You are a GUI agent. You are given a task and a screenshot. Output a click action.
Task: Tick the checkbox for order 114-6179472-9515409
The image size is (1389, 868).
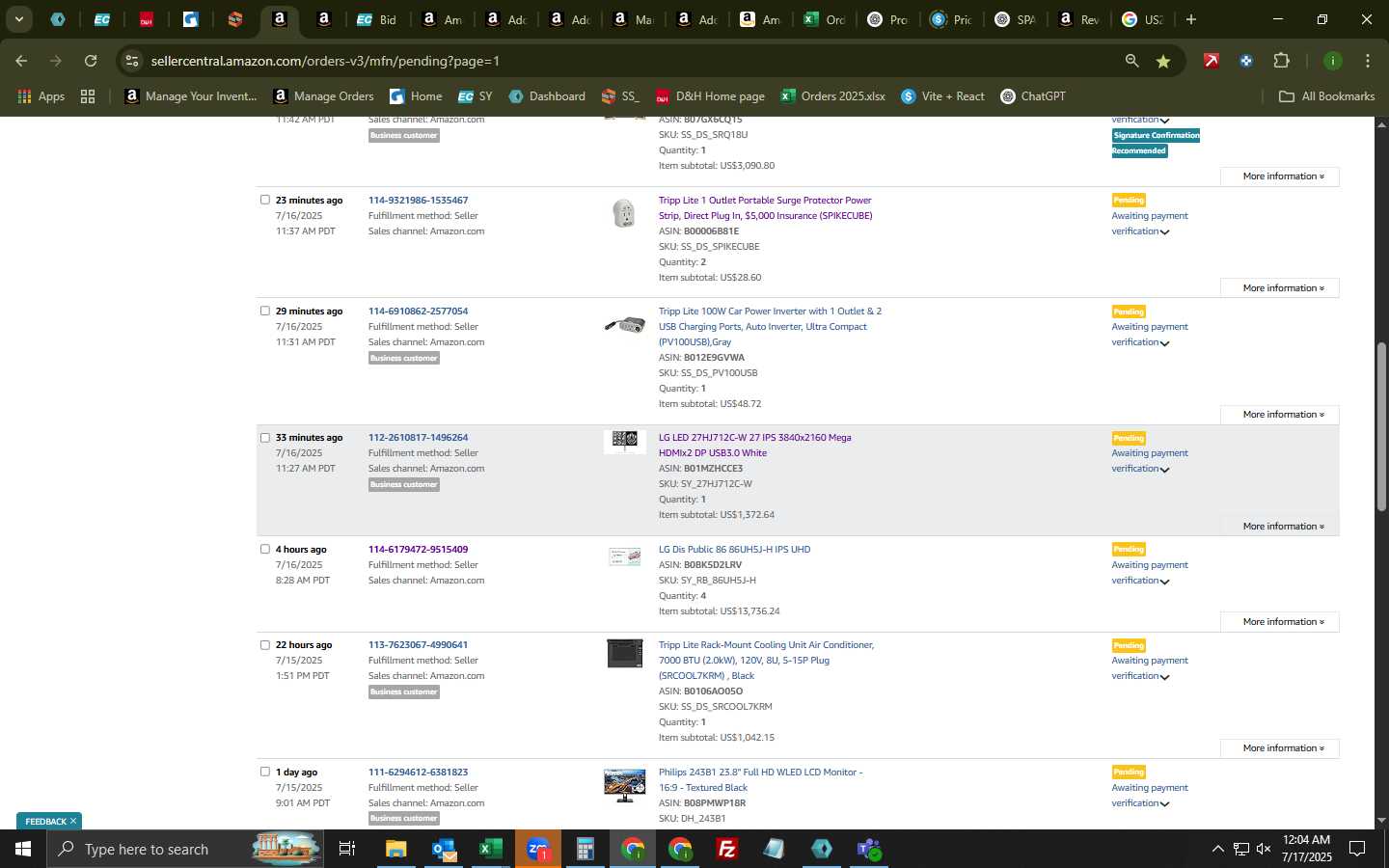(x=265, y=549)
